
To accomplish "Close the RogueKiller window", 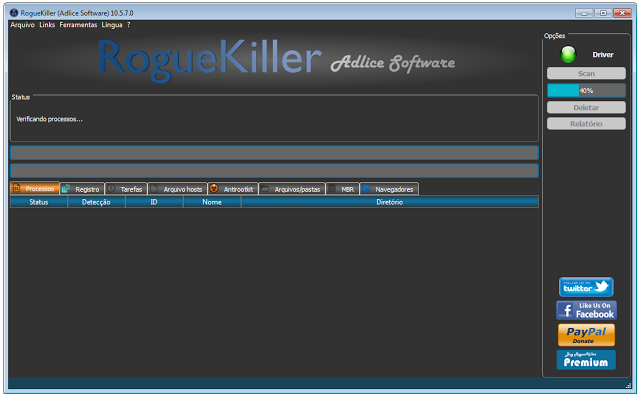I will point(622,13).
